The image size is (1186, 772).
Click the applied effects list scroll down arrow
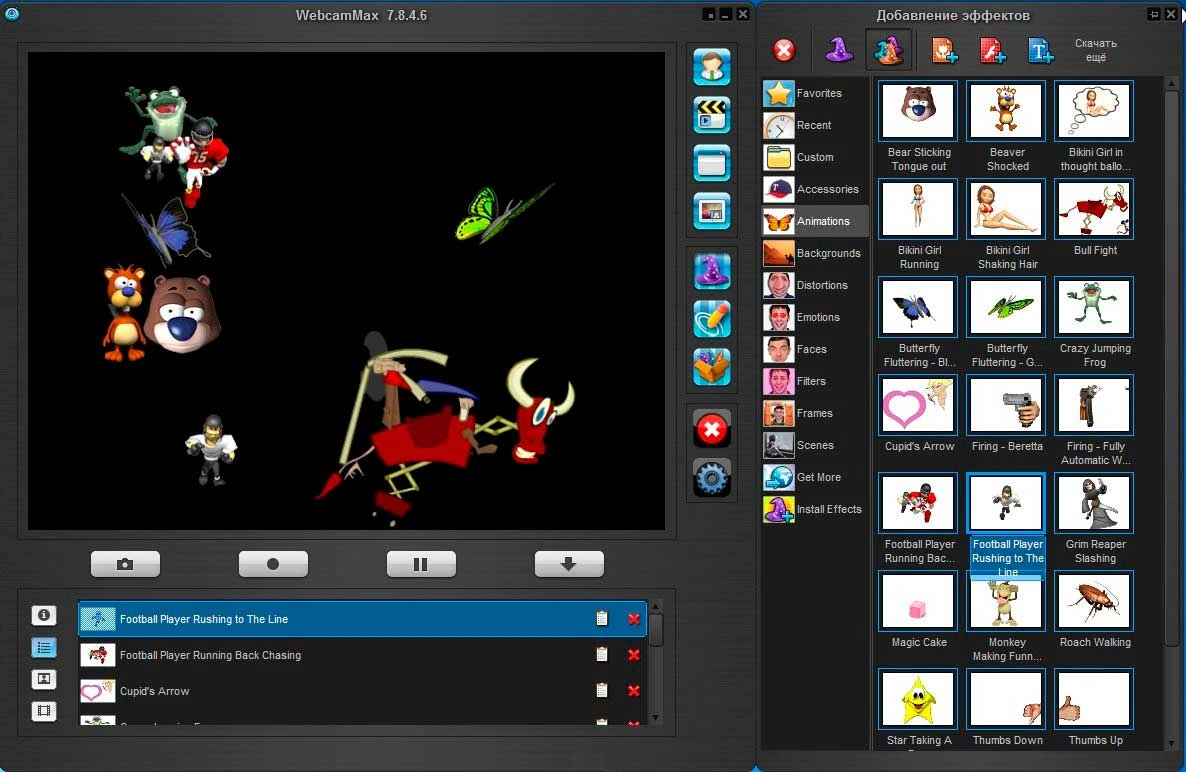pos(655,718)
